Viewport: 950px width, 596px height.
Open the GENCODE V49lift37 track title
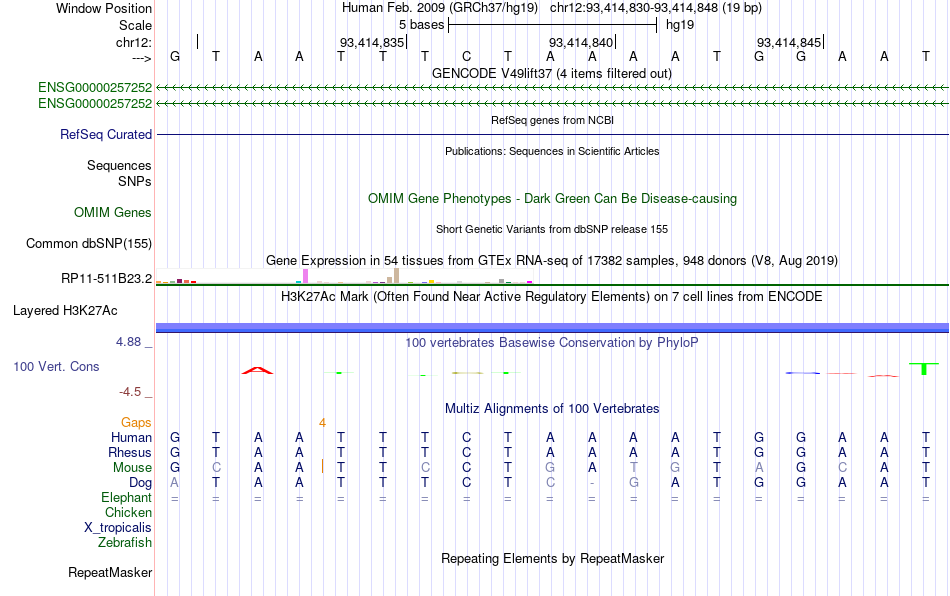point(551,73)
